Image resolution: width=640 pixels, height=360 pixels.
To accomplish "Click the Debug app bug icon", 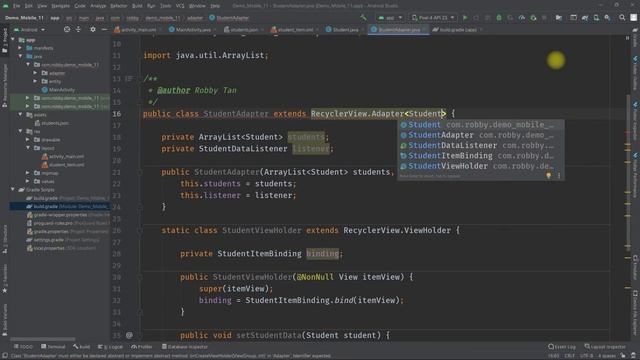I will pos(499,18).
